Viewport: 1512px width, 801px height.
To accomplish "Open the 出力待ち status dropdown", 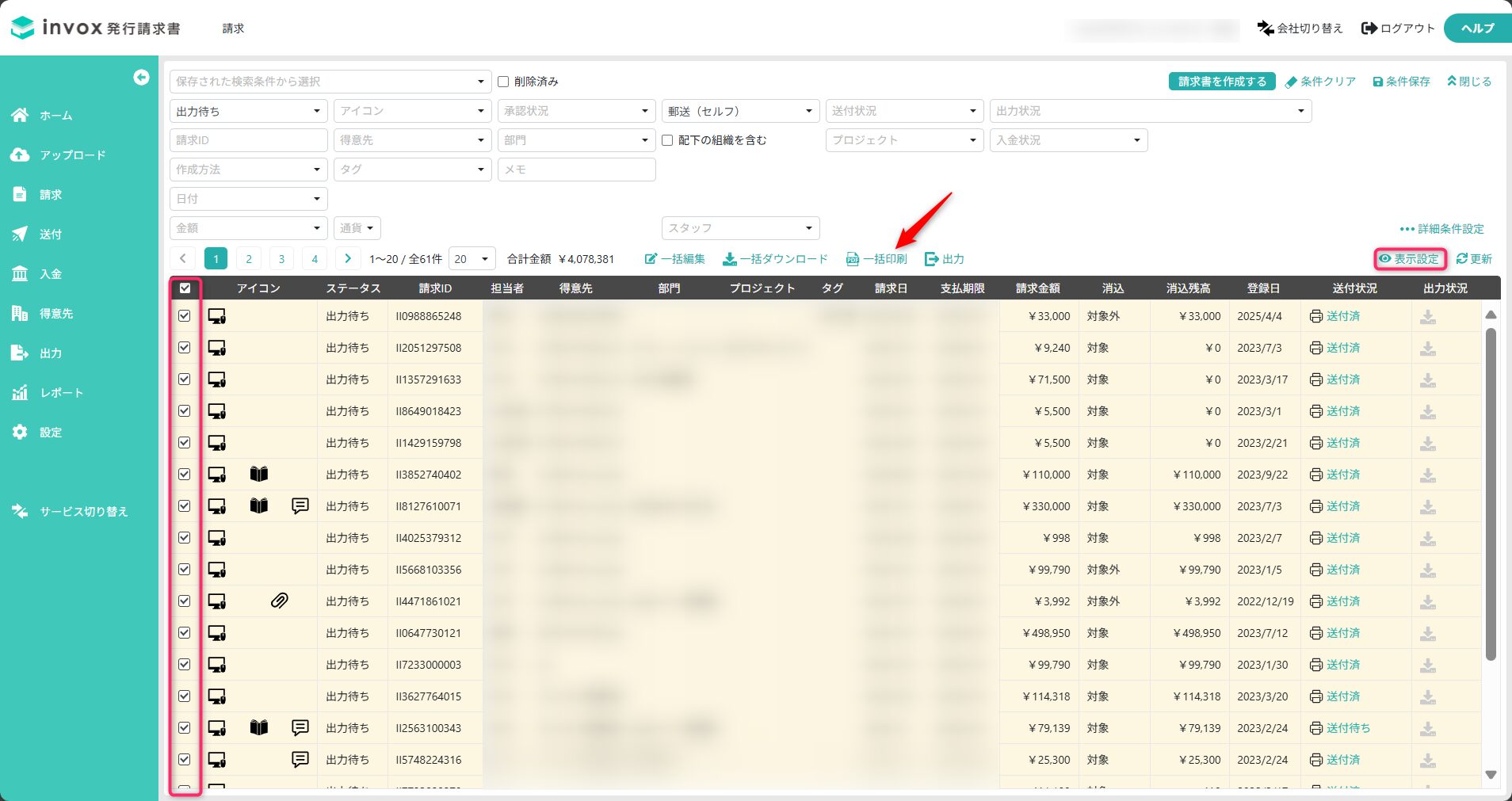I will [x=248, y=111].
